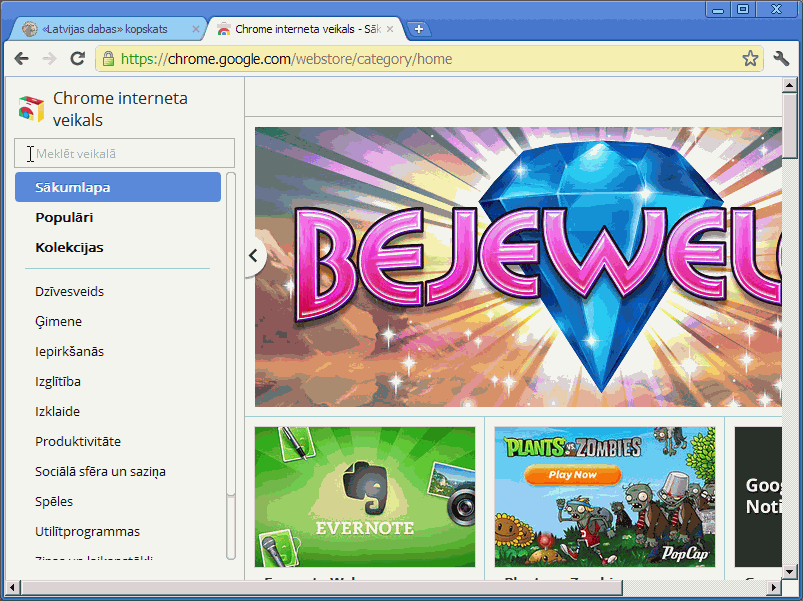Click the green padlock security icon
Screen dimensions: 803x601
tap(108, 59)
